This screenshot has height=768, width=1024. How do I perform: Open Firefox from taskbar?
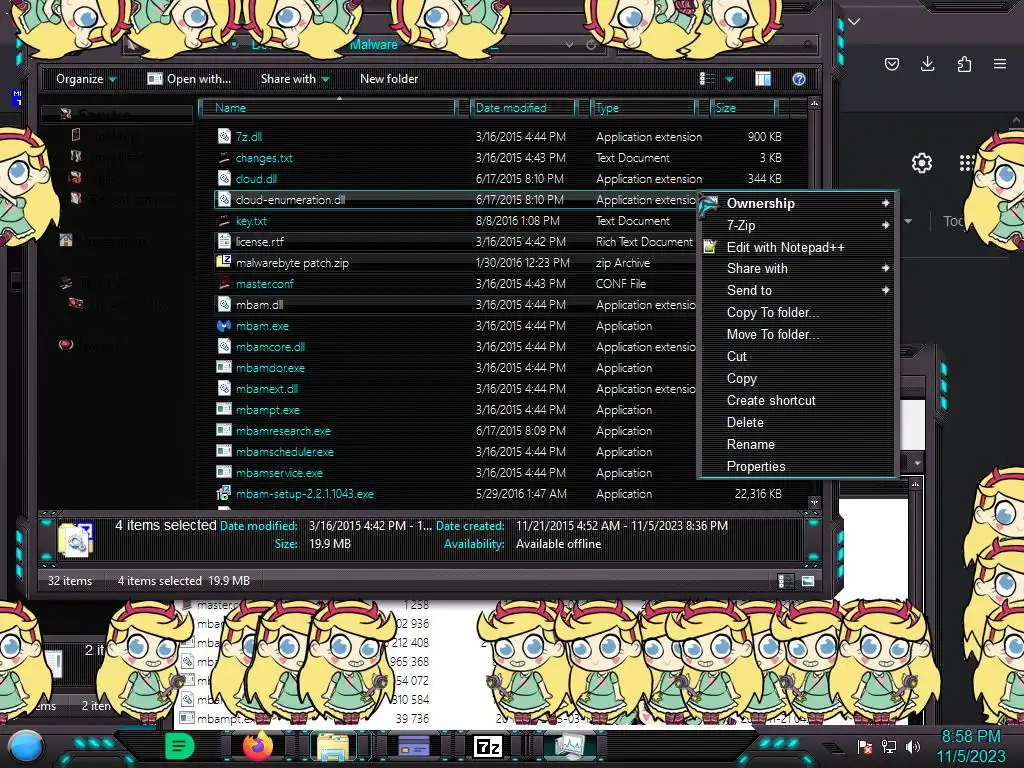pos(257,746)
